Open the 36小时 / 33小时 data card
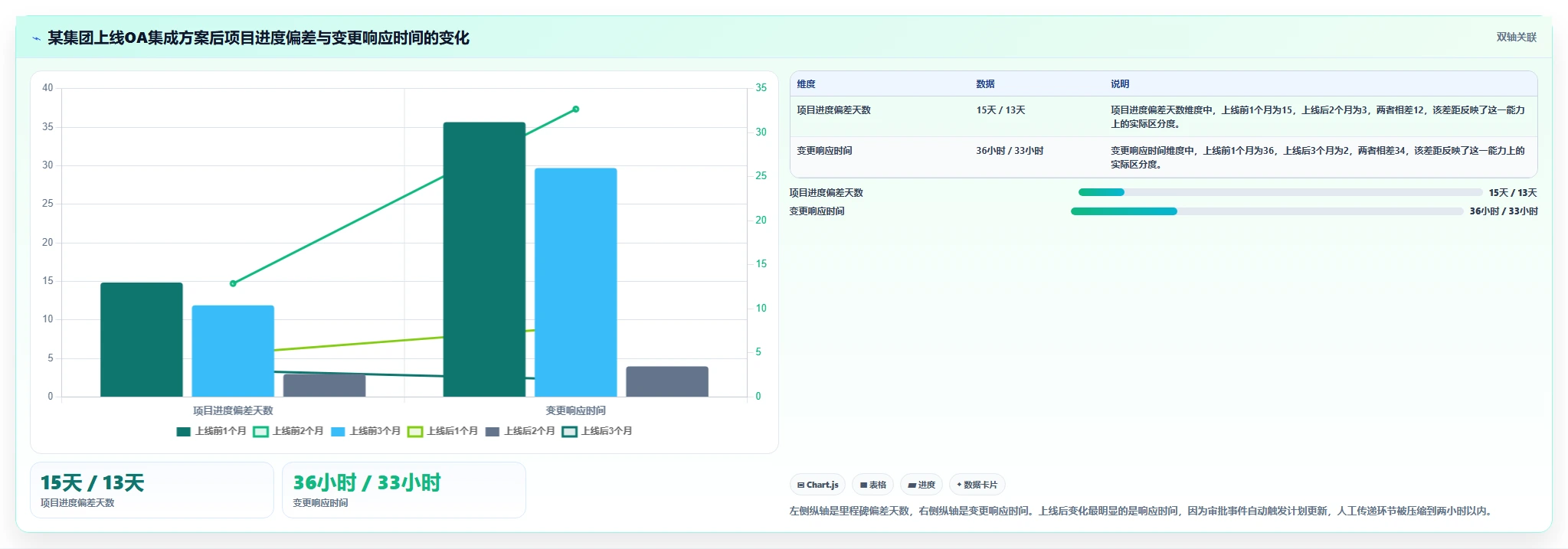This screenshot has width=1568, height=549. 404,490
